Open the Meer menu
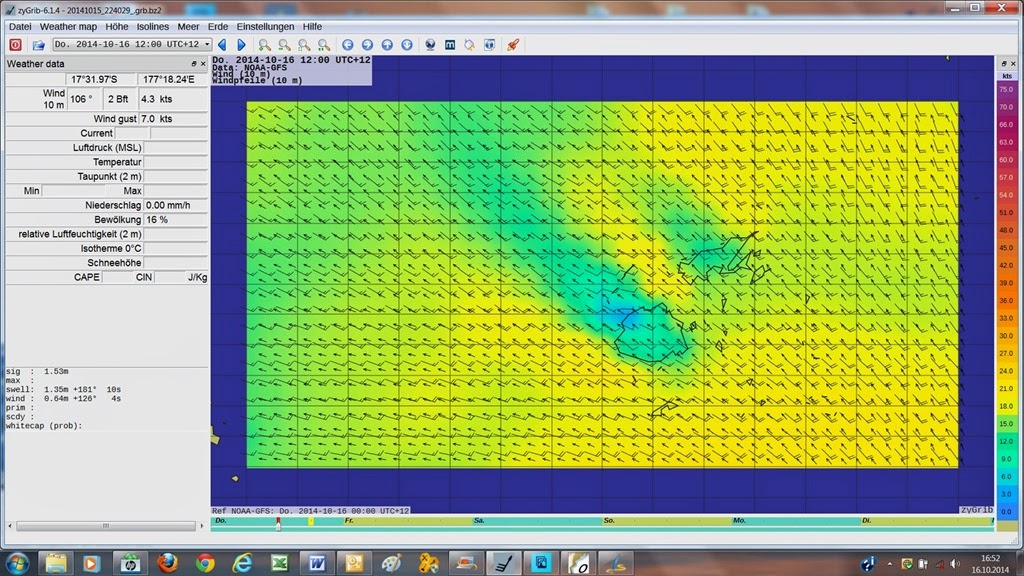The width and height of the screenshot is (1024, 576). (188, 27)
